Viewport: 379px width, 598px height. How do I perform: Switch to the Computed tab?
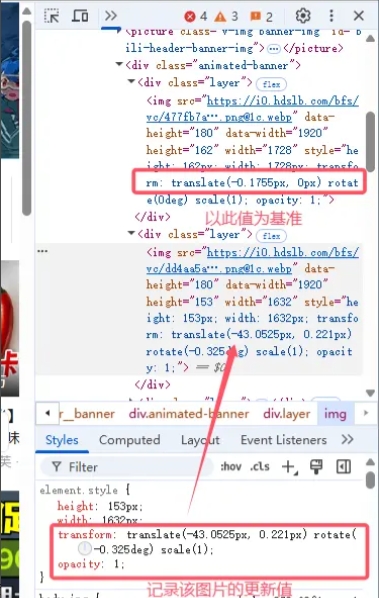point(130,440)
